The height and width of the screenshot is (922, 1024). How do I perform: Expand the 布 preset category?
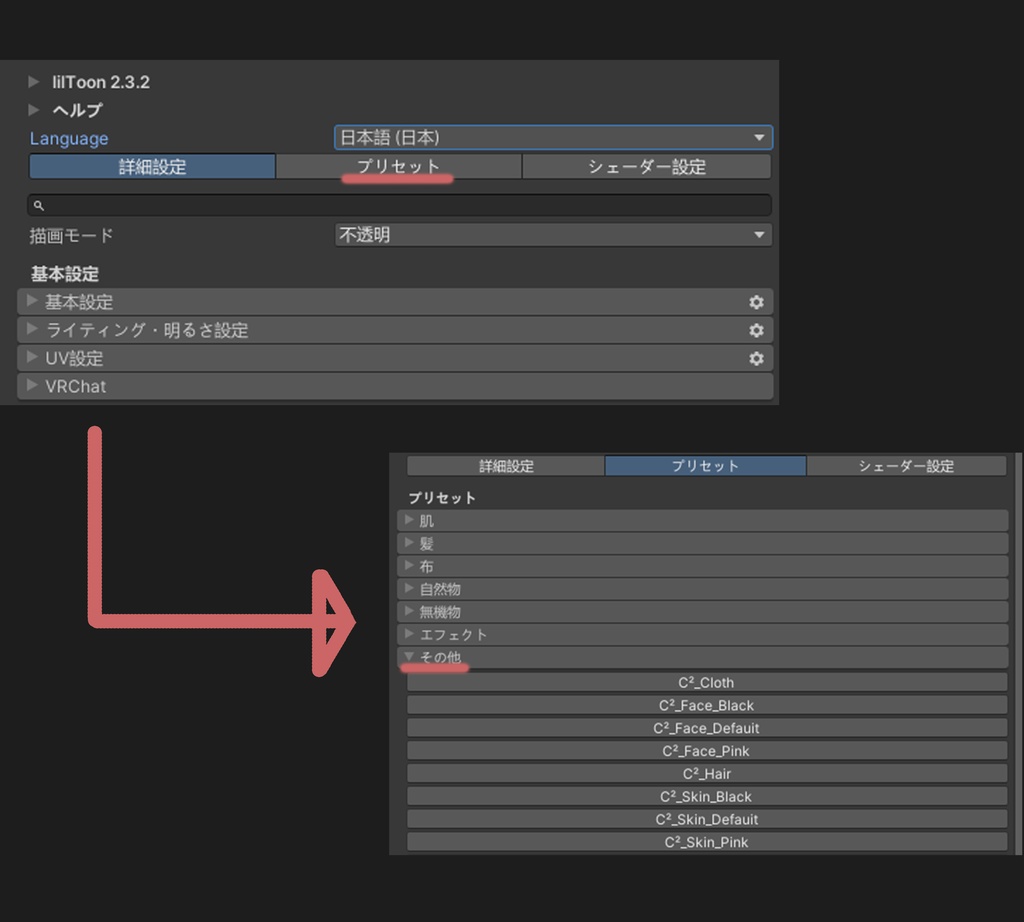coord(703,566)
